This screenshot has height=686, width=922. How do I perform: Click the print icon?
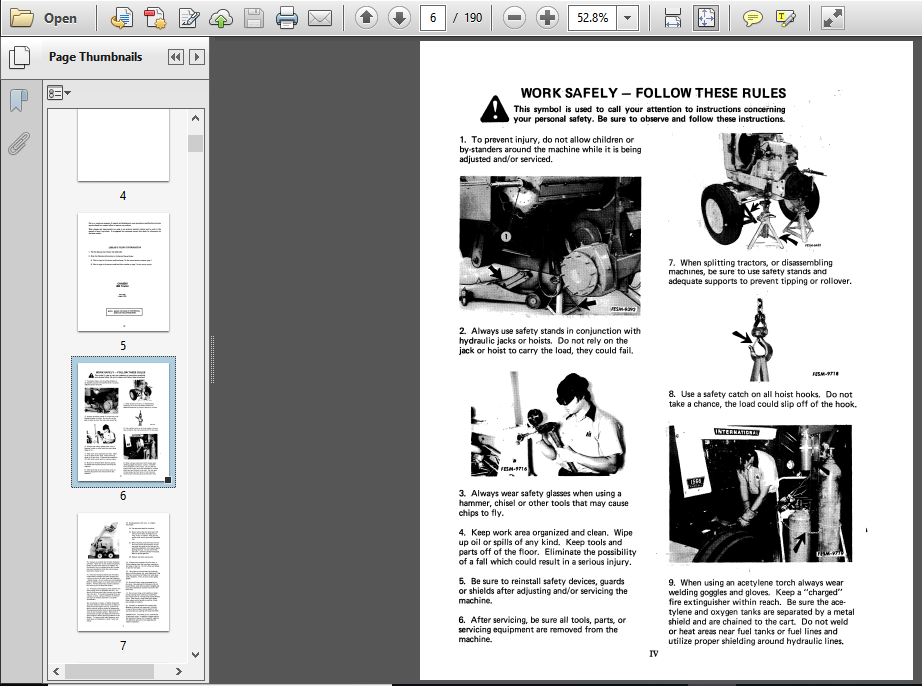pos(287,18)
